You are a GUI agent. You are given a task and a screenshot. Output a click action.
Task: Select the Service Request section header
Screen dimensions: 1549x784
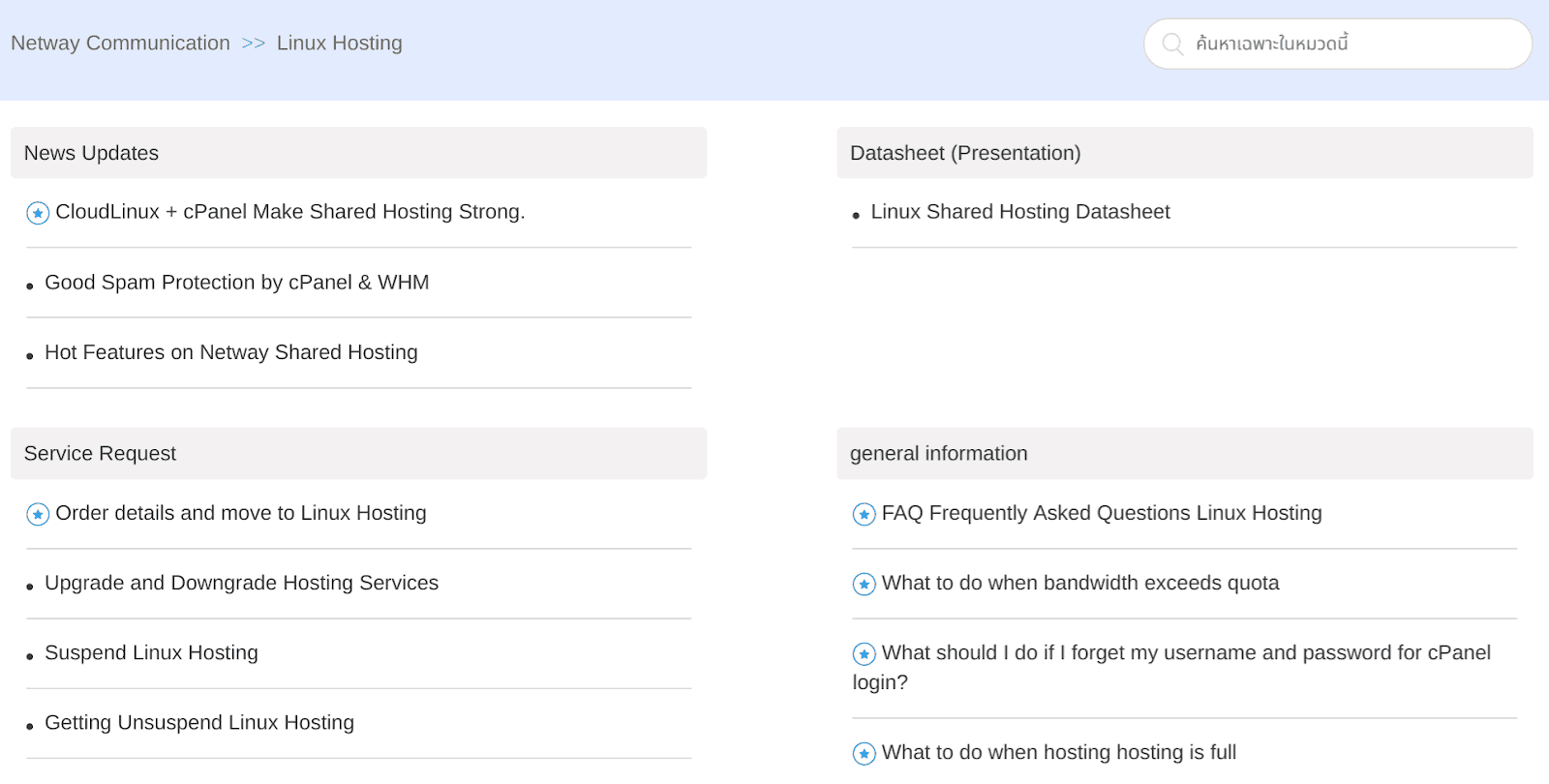pyautogui.click(x=358, y=453)
